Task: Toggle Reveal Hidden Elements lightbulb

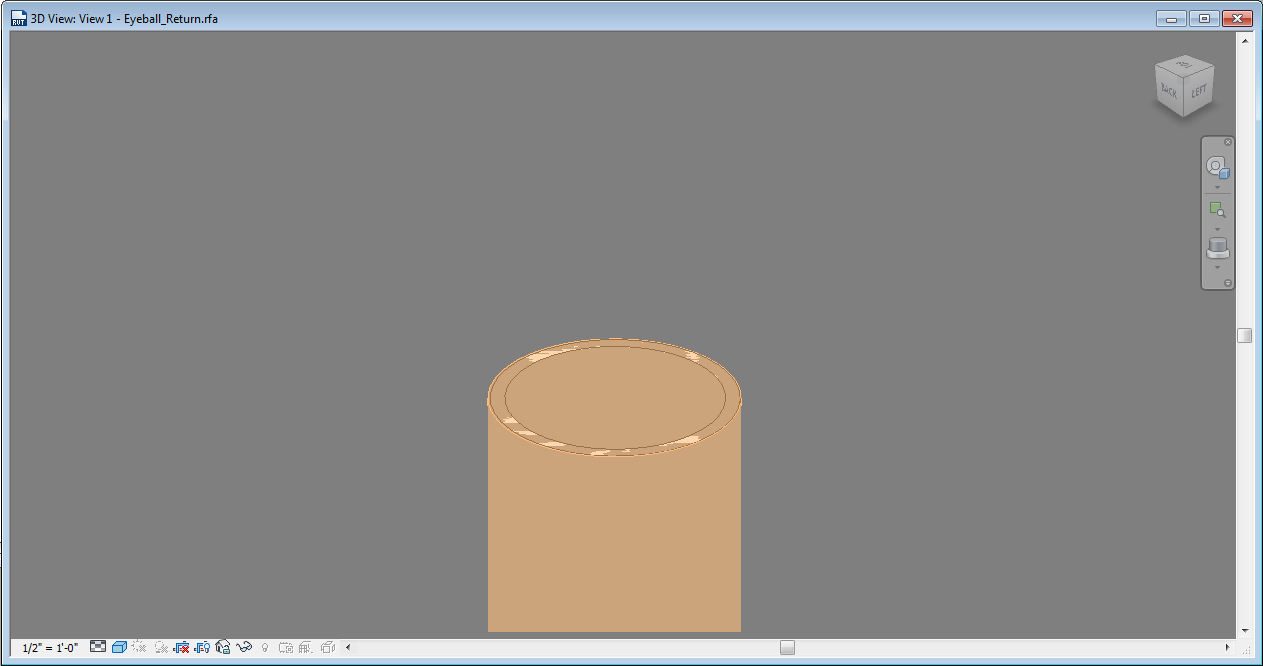Action: coord(265,648)
